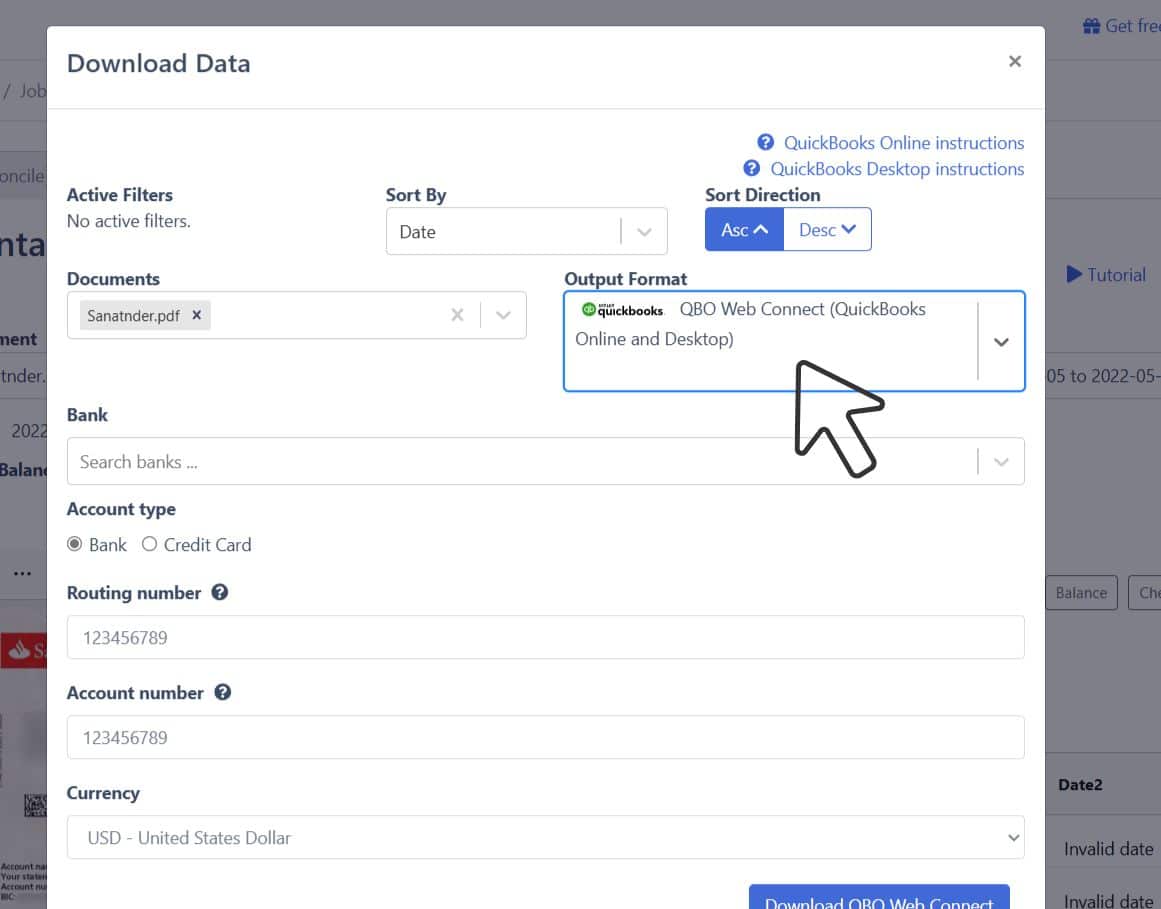Screen dimensions: 1161x909
Task: Set sort direction to Asc
Action: point(744,229)
